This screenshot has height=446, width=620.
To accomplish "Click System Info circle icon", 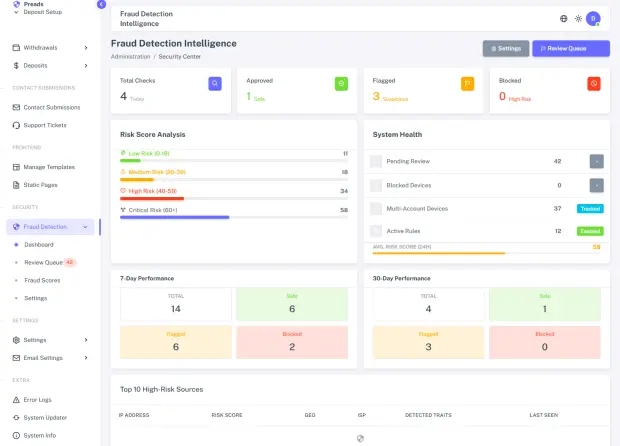I will point(16,435).
